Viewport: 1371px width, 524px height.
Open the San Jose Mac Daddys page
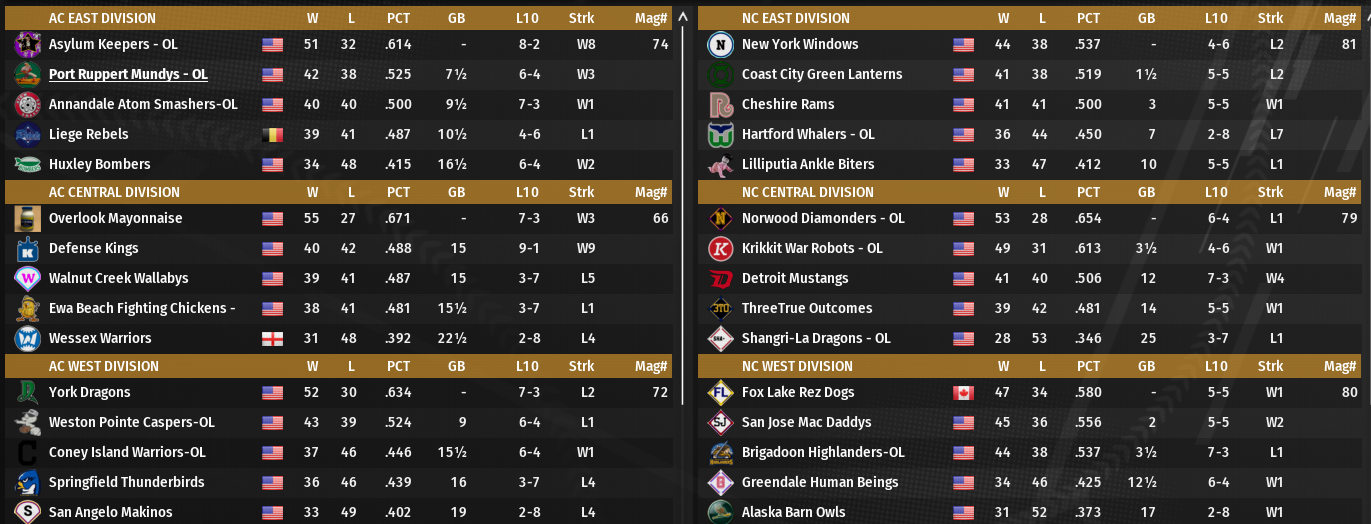(806, 422)
